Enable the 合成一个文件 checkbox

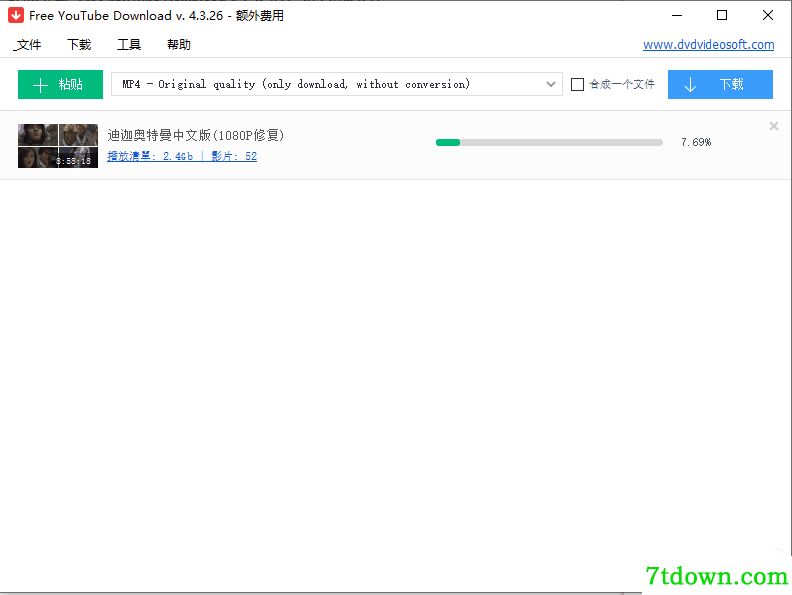tap(577, 84)
